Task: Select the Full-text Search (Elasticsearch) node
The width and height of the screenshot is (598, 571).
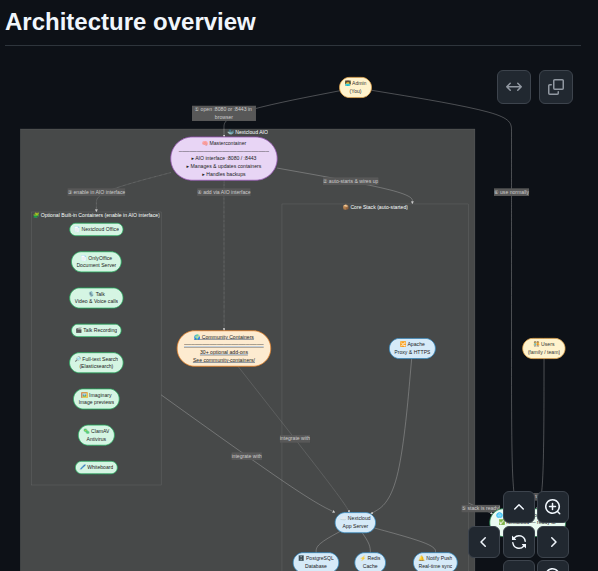Action: 96,362
